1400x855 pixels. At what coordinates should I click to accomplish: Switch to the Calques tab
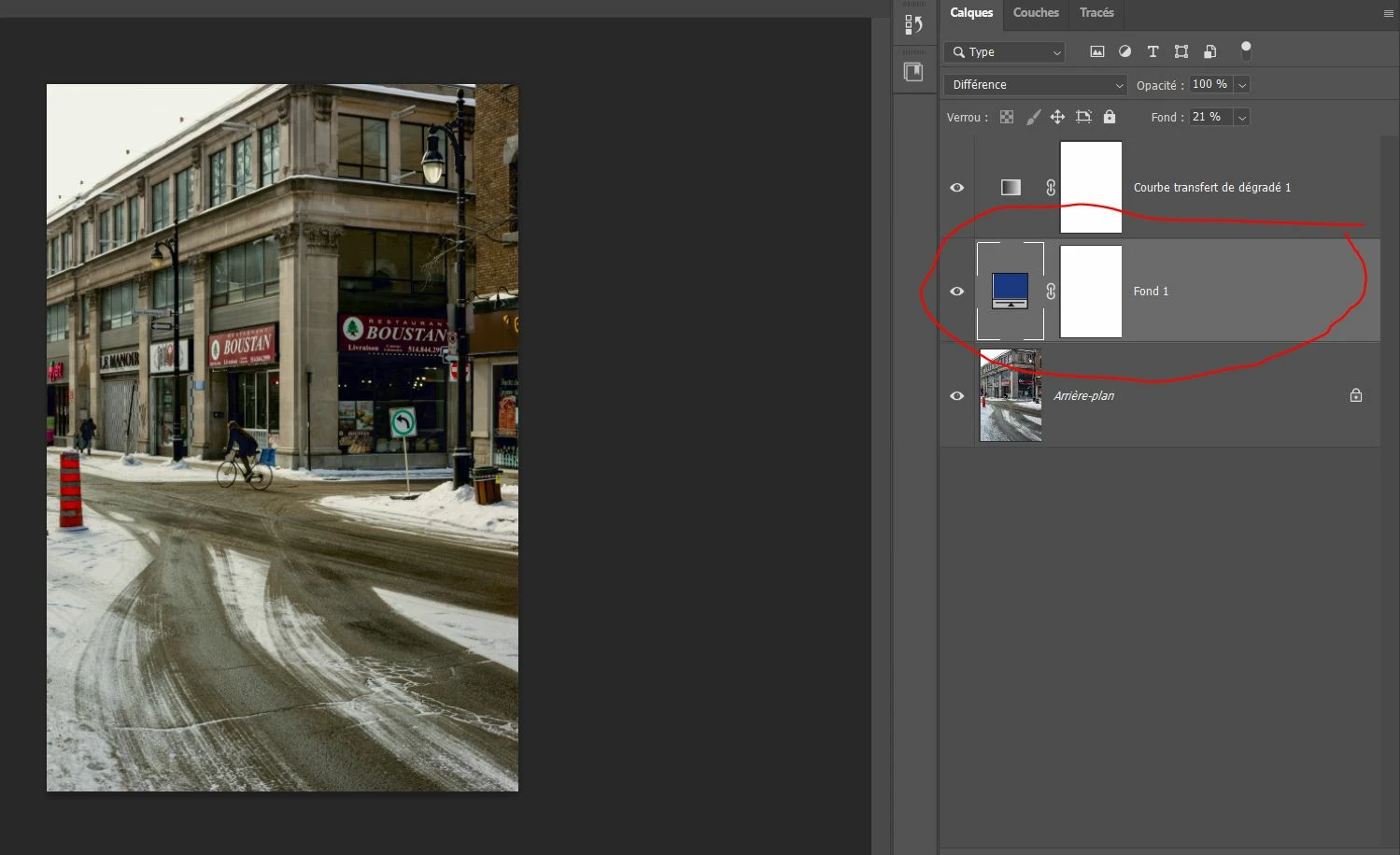pos(971,13)
